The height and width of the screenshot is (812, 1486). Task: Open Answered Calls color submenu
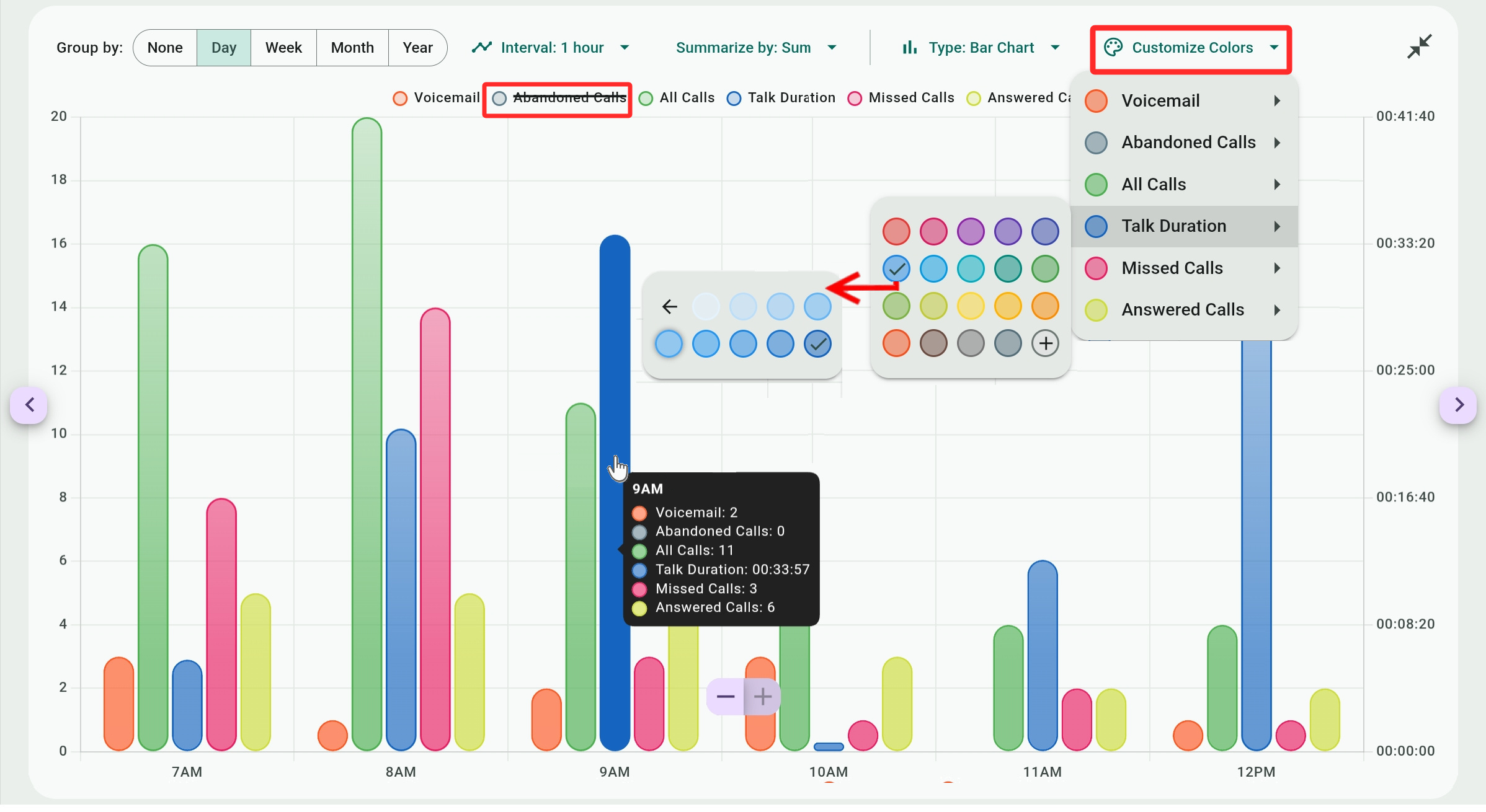[1183, 309]
